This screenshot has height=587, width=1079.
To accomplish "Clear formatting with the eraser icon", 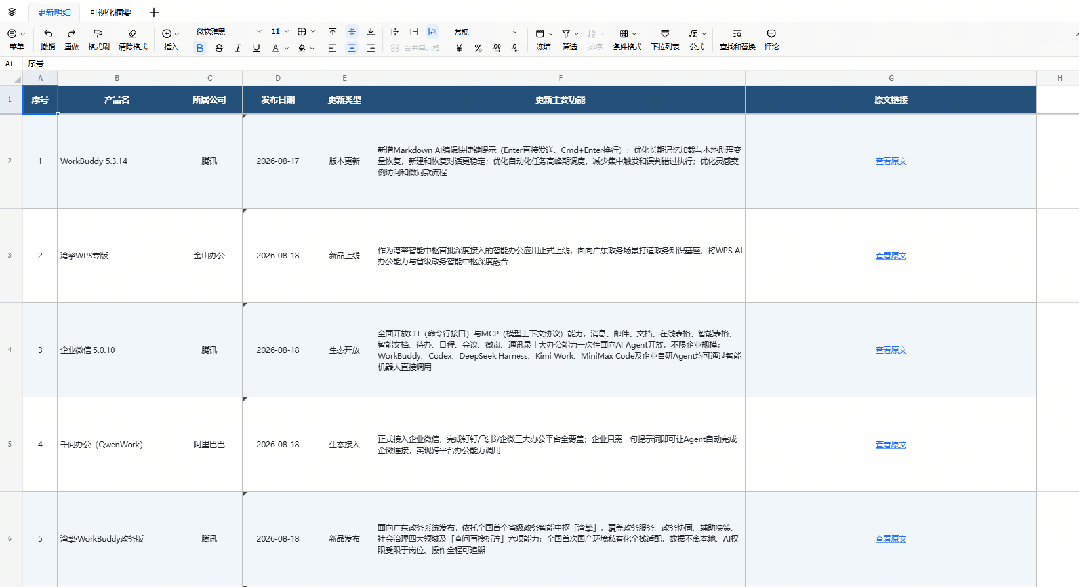I will point(133,39).
